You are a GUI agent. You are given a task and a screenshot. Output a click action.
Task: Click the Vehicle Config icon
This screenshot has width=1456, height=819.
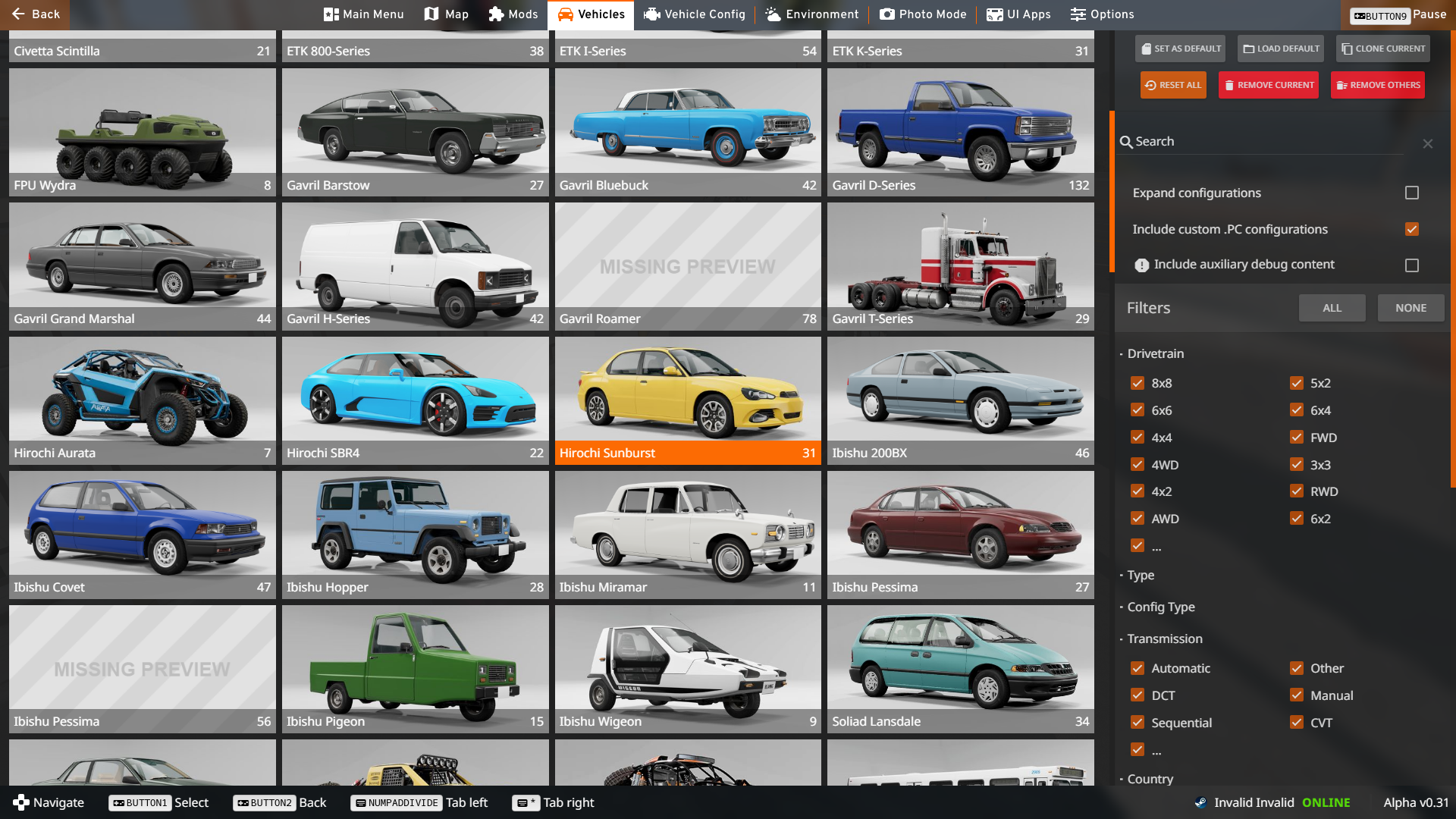point(651,14)
